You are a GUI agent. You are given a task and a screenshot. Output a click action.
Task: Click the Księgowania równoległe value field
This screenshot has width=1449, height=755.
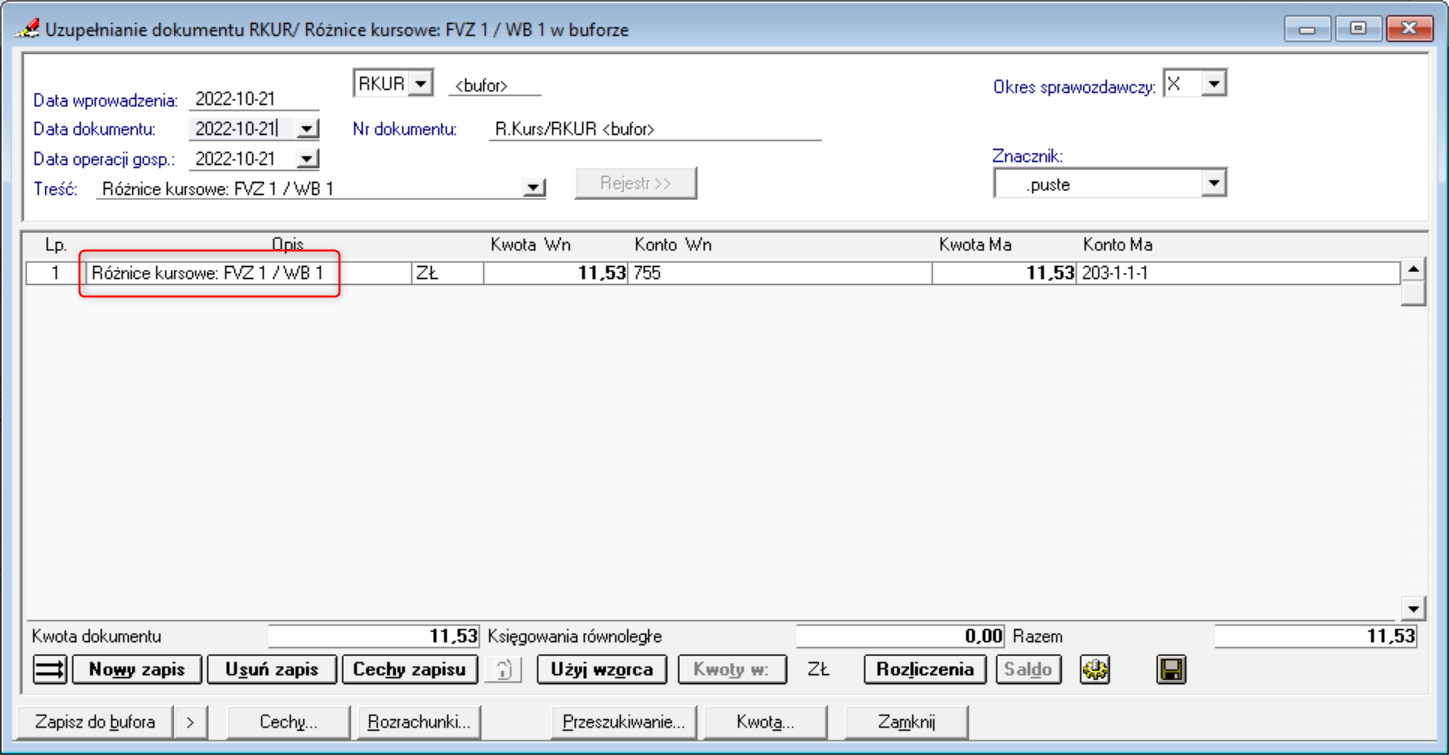pos(900,636)
